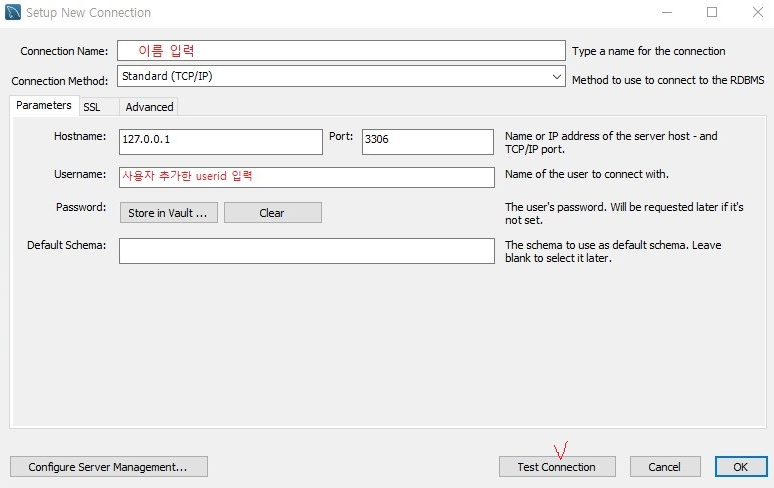The image size is (774, 488).
Task: Click the 'Name of the user to connect with.' text
Action: (587, 174)
